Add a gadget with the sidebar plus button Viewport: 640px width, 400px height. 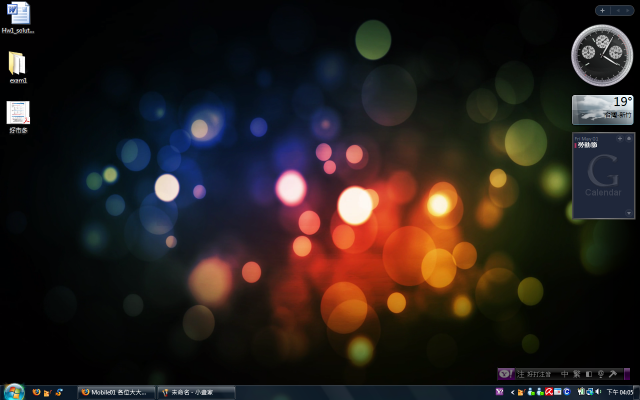tap(602, 10)
